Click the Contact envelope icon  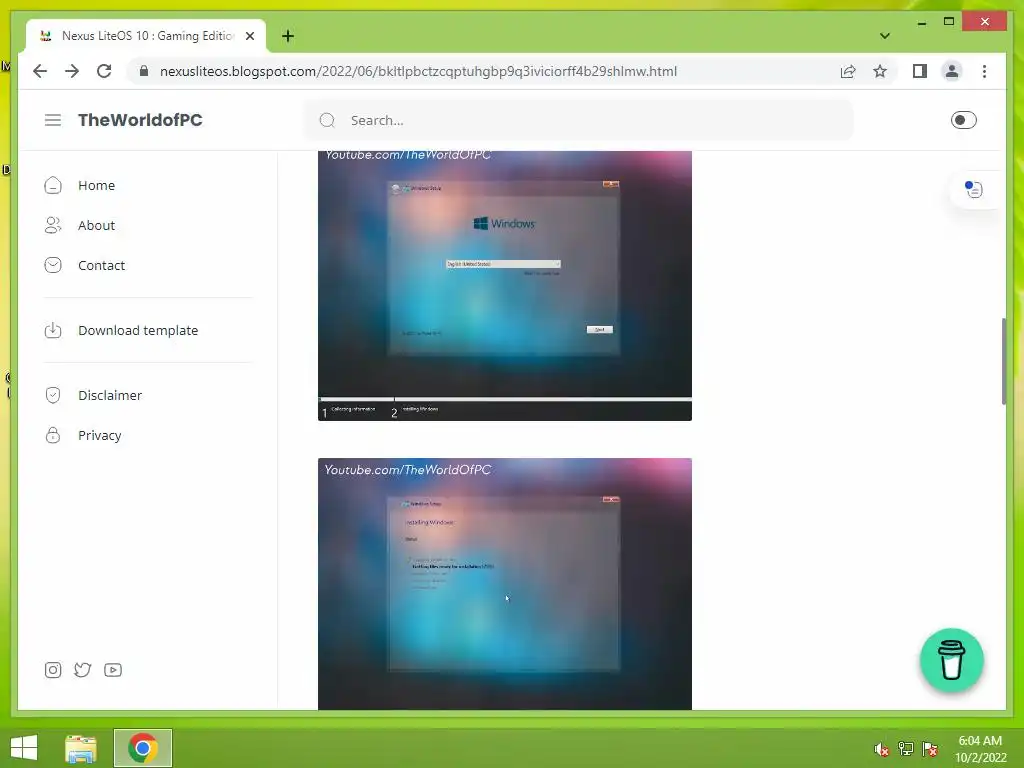[53, 265]
